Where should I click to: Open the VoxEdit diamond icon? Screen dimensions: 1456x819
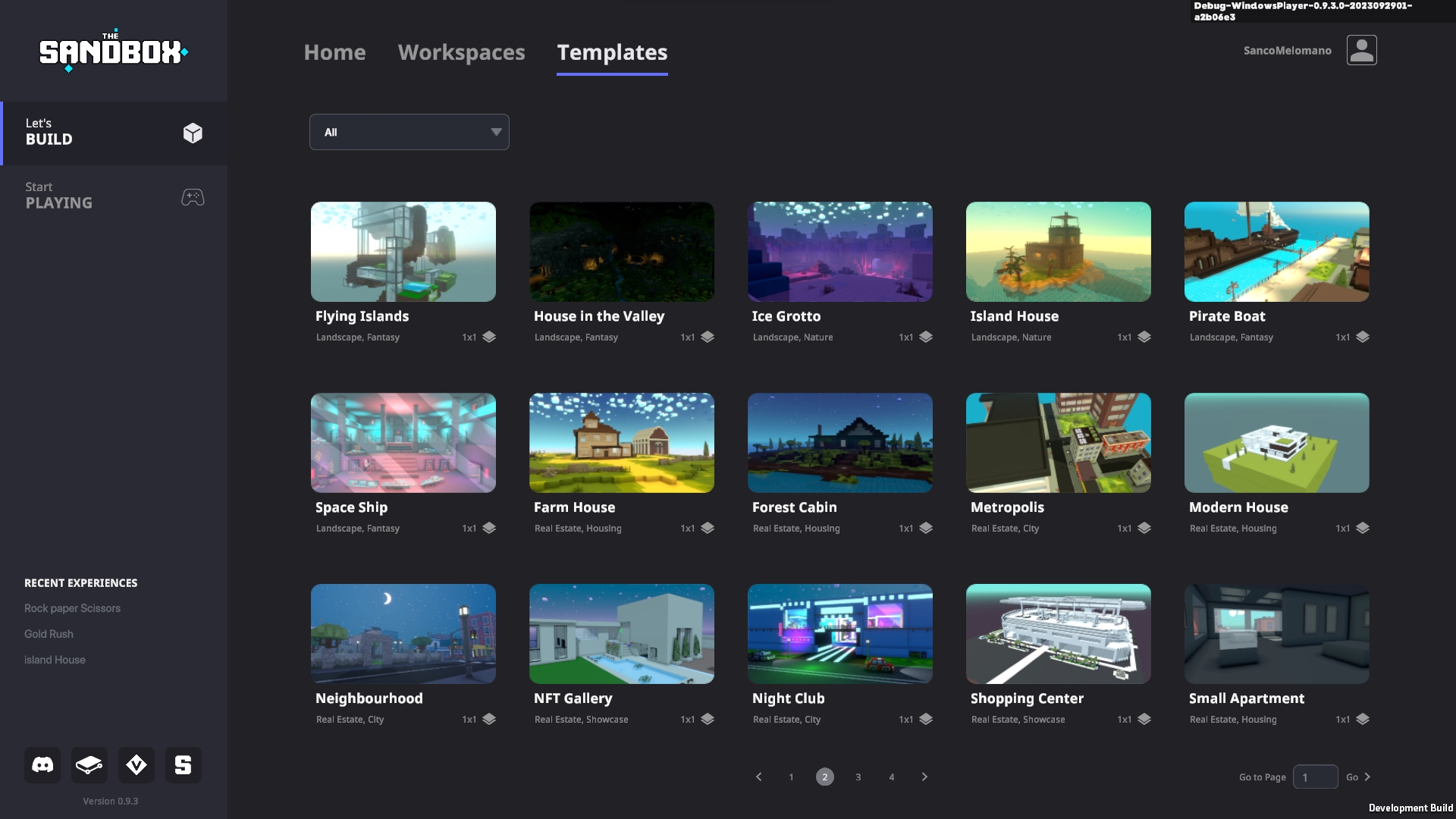(x=136, y=764)
